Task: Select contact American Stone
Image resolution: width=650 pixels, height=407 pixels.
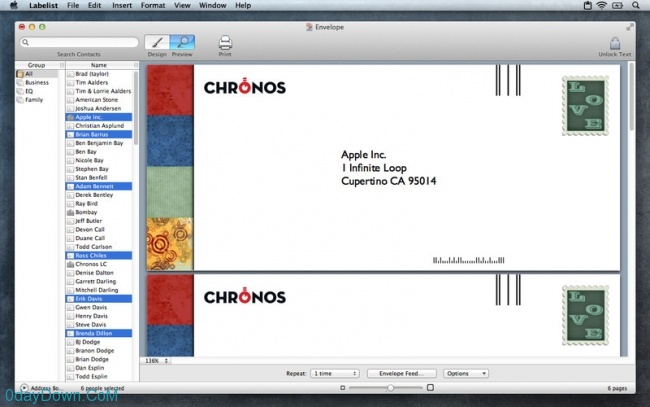Action: tap(99, 100)
